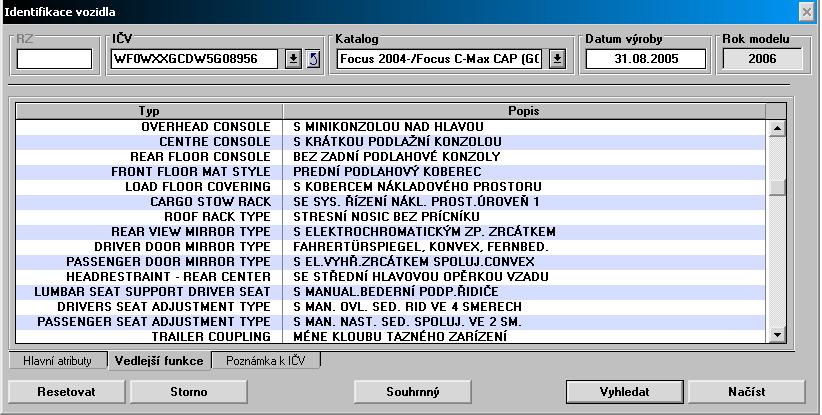Click the scrollbar down arrow in the list
This screenshot has width=822, height=415.
776,337
